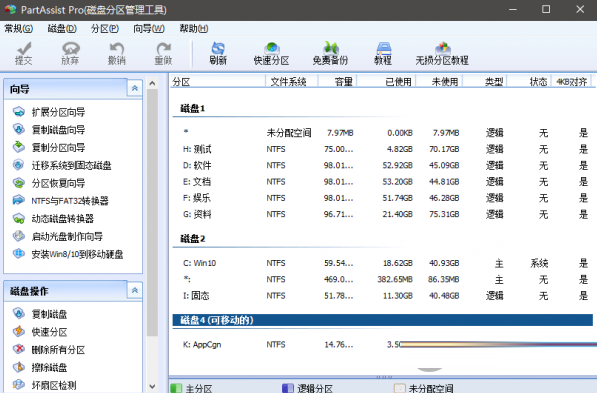Click the 4KB对齐 column header
The height and width of the screenshot is (393, 597).
pos(571,81)
